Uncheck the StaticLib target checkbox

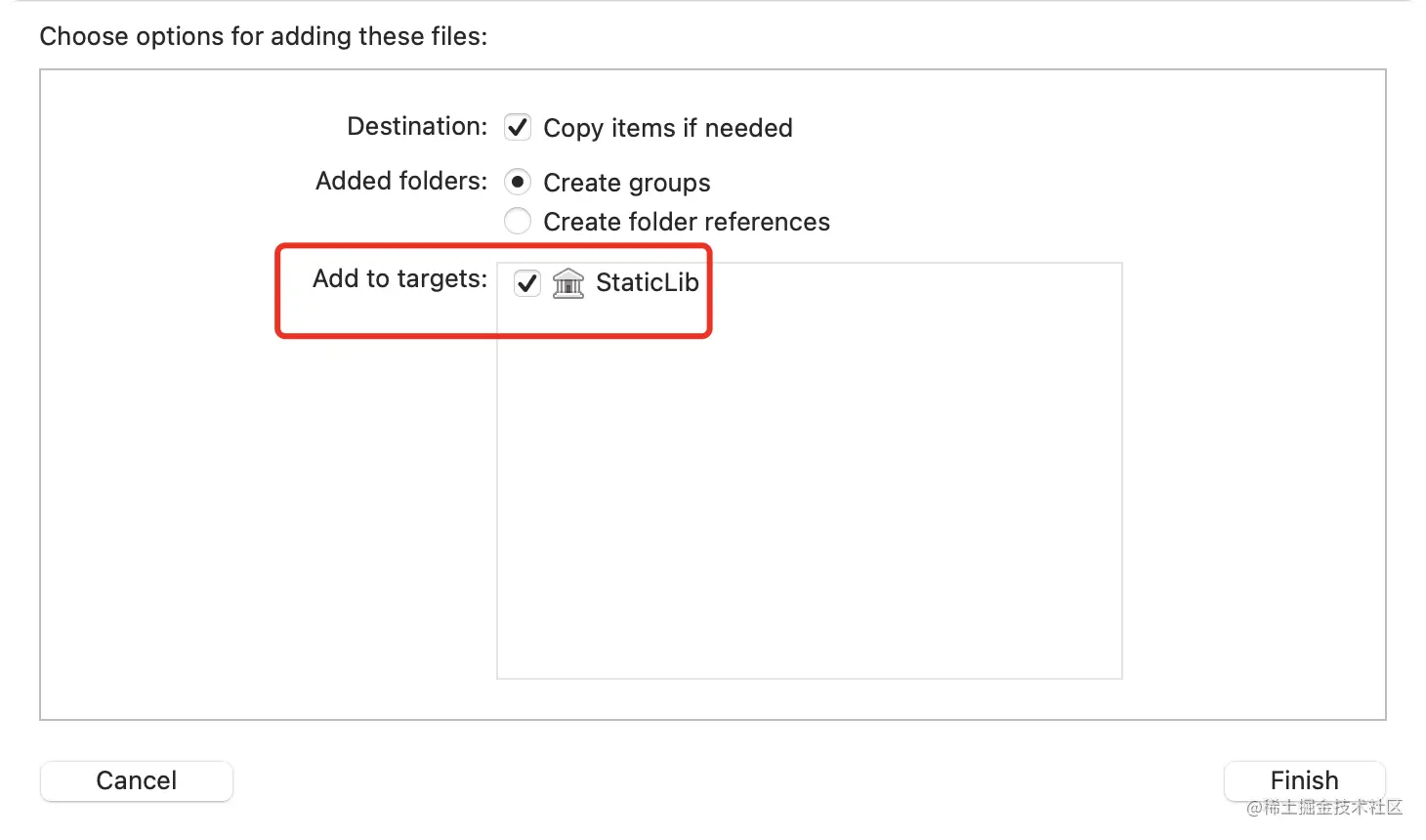[x=527, y=283]
